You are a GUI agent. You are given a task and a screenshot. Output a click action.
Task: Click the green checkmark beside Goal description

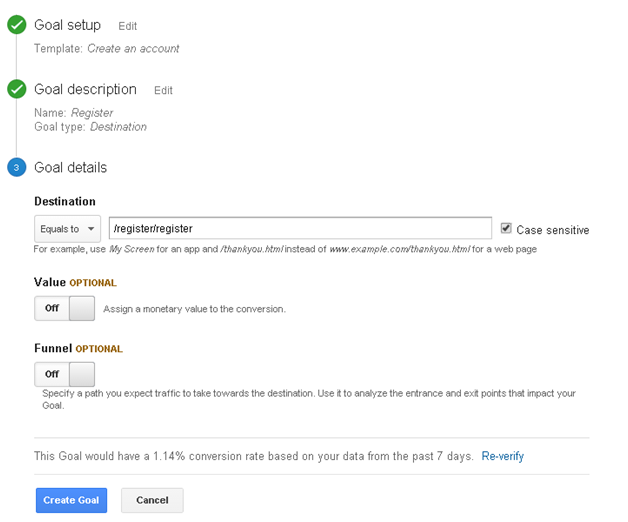coord(16,89)
